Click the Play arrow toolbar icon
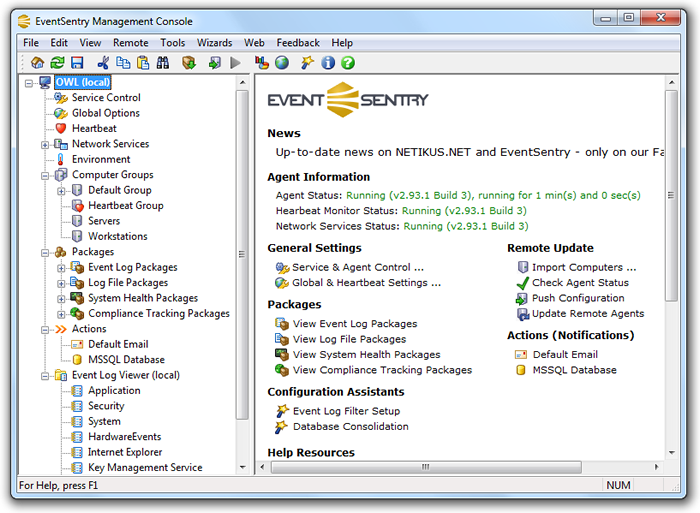This screenshot has width=700, height=513. tap(235, 63)
